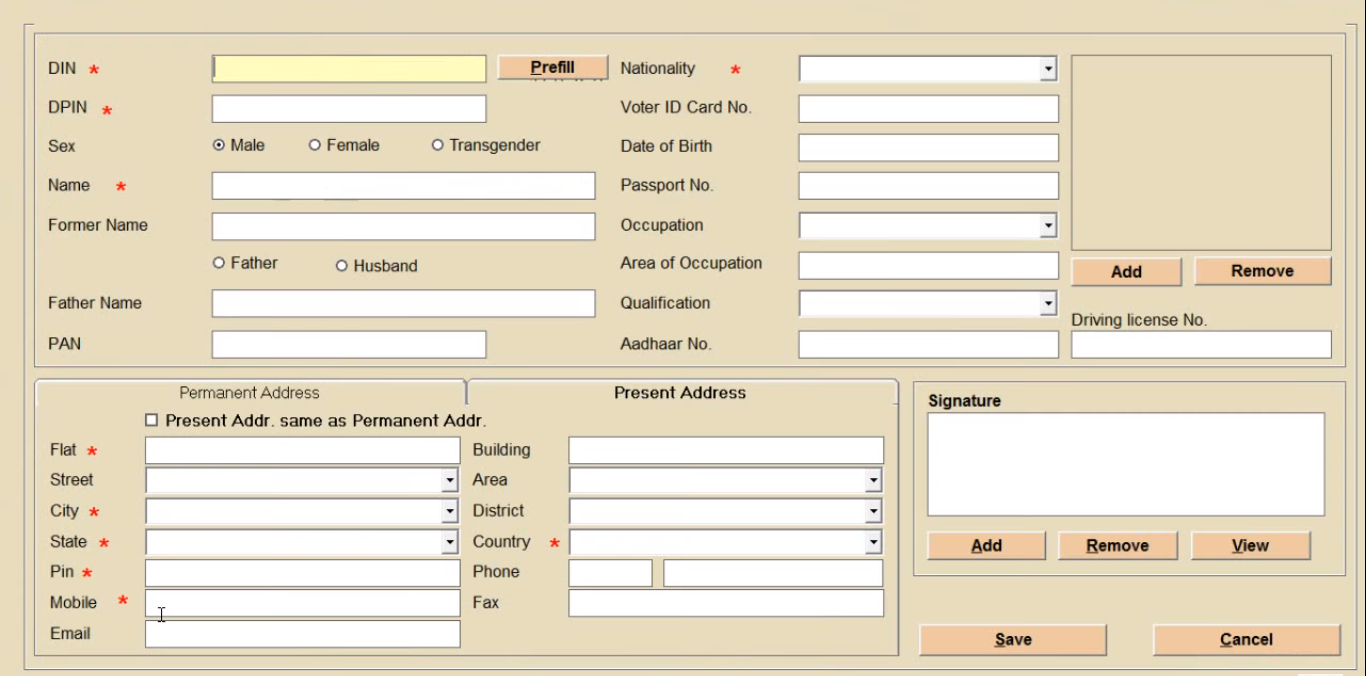Image resolution: width=1366 pixels, height=676 pixels.
Task: Switch to the Permanent Address tab
Action: tap(250, 393)
